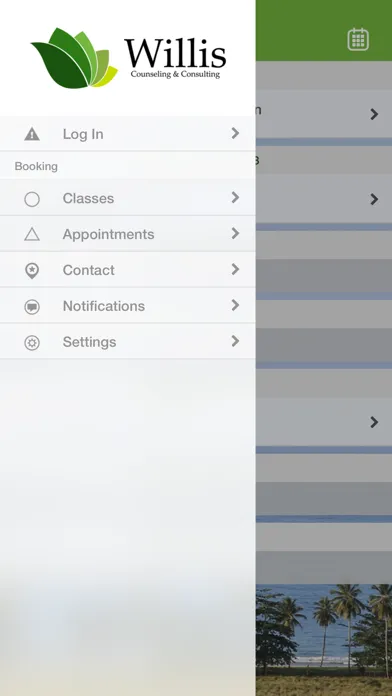392x696 pixels.
Task: Open the Notifications row arrow
Action: [235, 305]
